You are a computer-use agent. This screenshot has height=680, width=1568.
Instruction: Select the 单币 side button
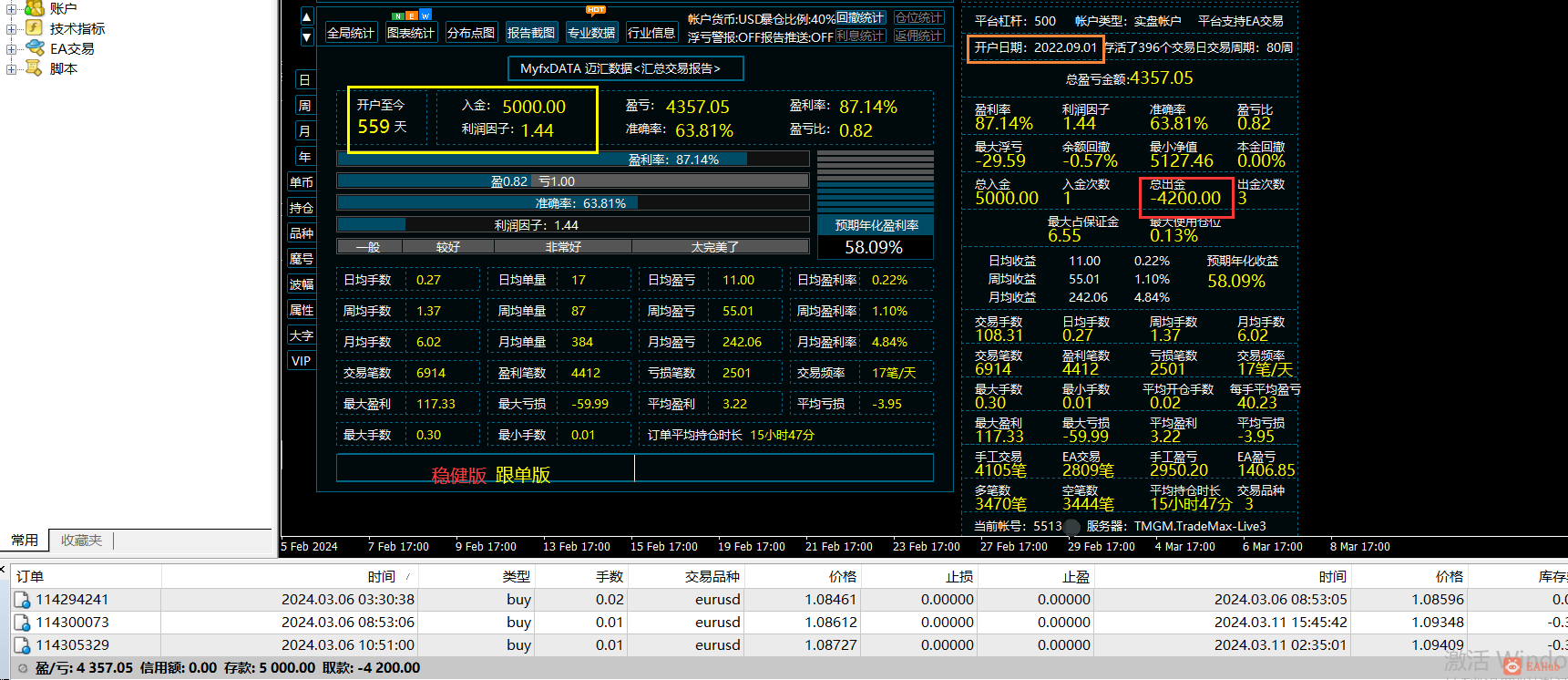coord(302,182)
